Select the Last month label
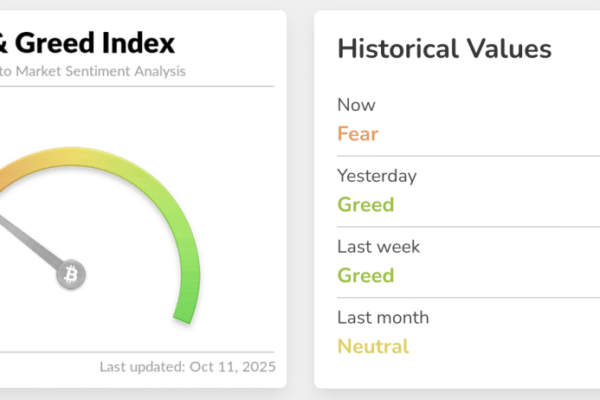This screenshot has height=400, width=600. coord(383,317)
